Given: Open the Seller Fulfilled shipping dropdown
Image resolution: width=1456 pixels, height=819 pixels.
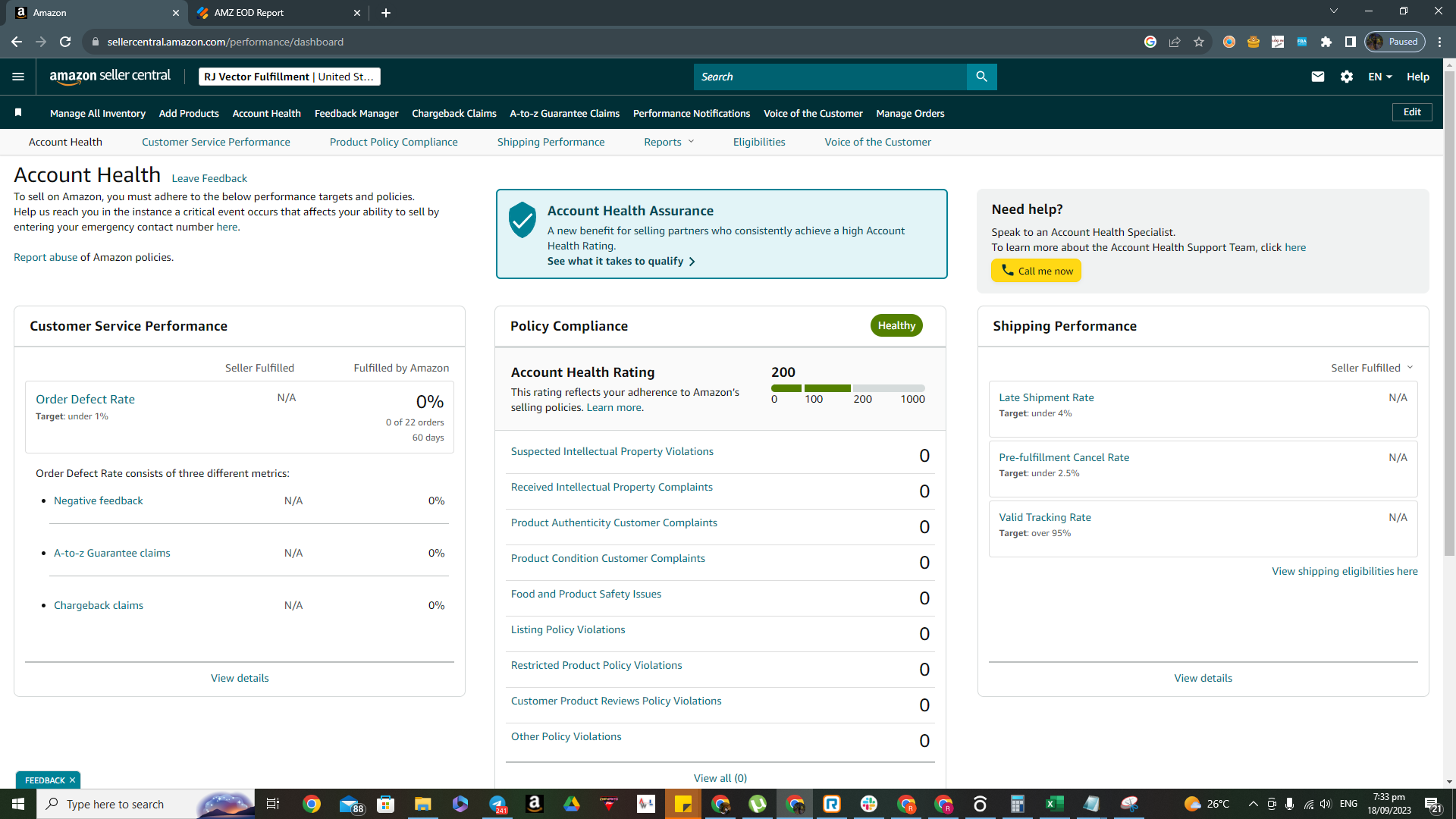Looking at the screenshot, I should coord(1372,368).
